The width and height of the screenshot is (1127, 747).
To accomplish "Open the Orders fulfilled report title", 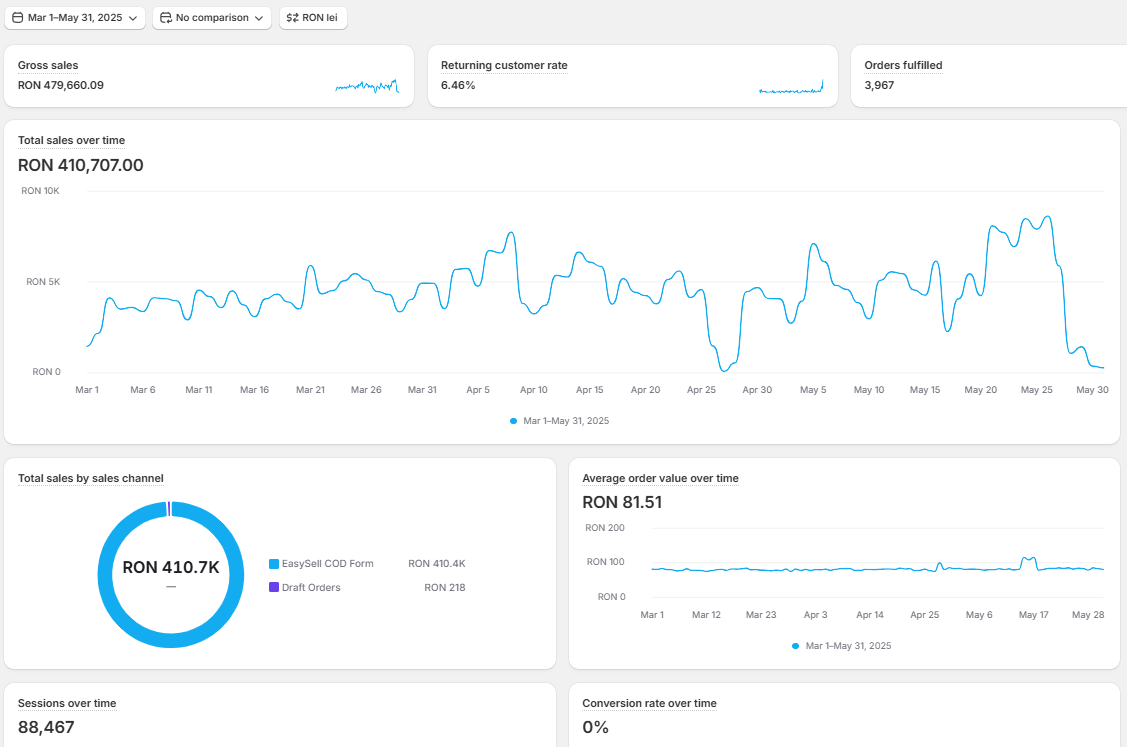I will click(903, 65).
